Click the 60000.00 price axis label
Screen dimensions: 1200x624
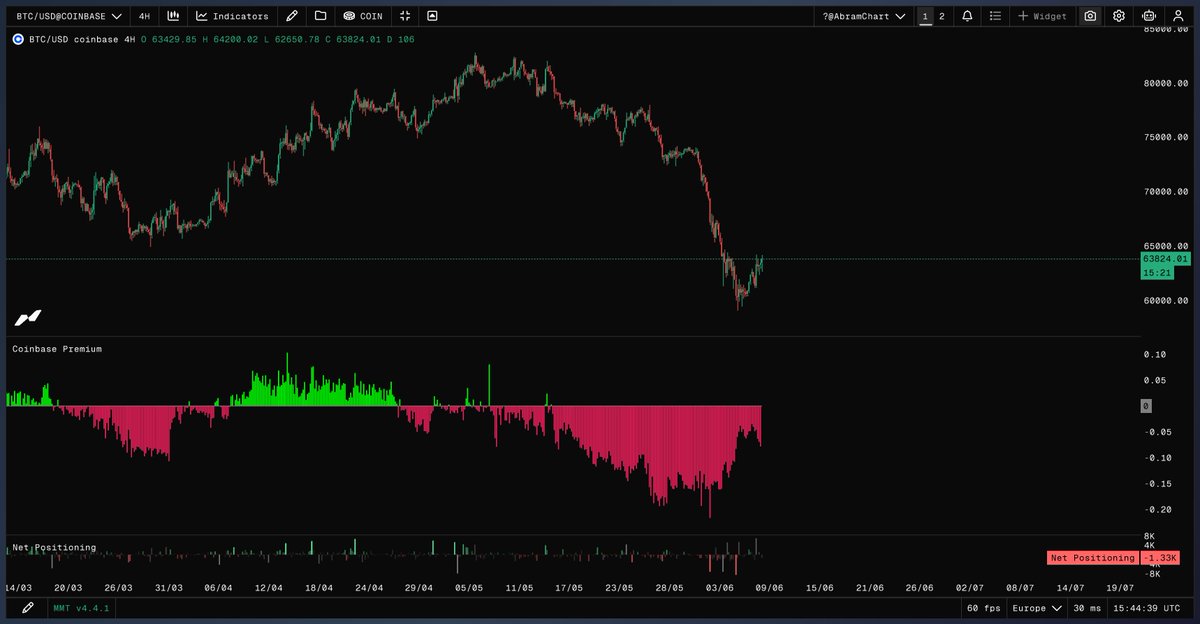point(1167,300)
